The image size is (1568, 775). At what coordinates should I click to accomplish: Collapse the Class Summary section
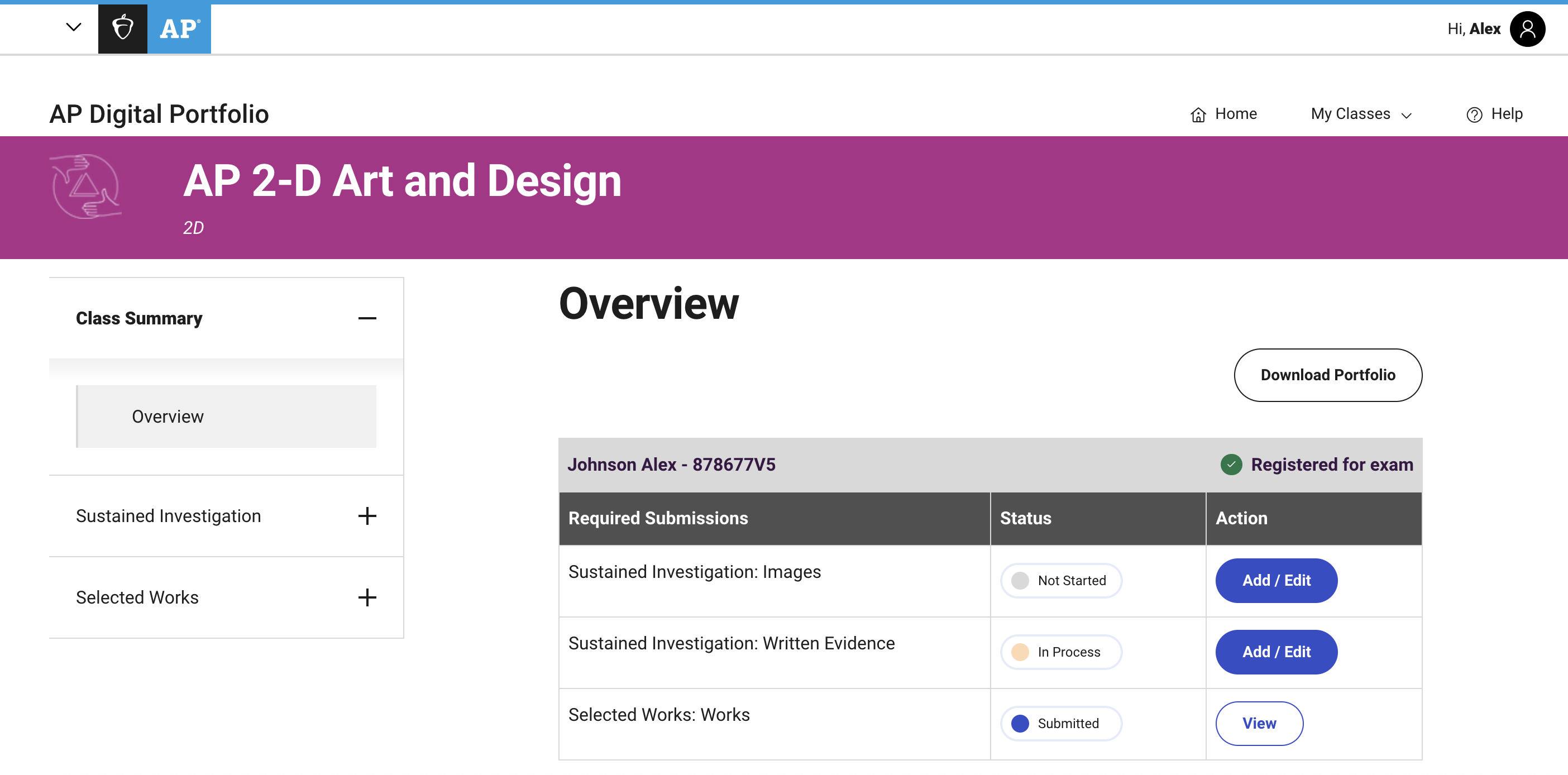367,318
